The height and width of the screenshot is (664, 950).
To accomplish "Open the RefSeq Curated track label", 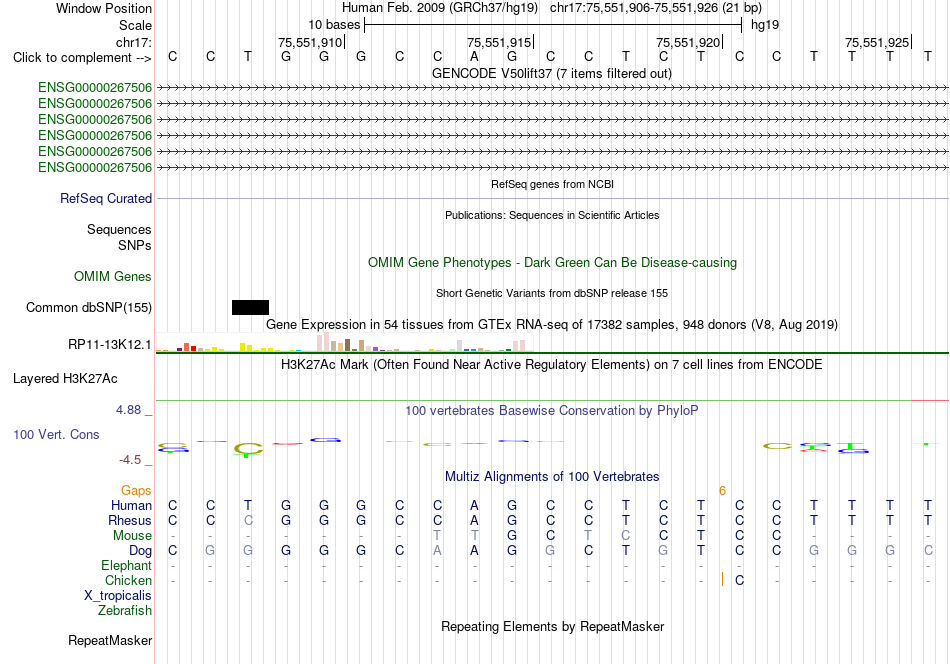I will point(106,198).
